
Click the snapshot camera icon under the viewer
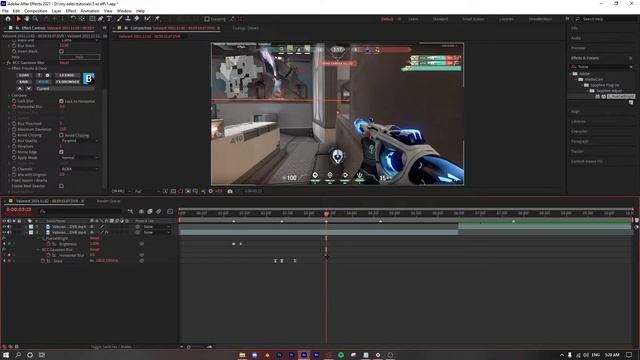230,191
